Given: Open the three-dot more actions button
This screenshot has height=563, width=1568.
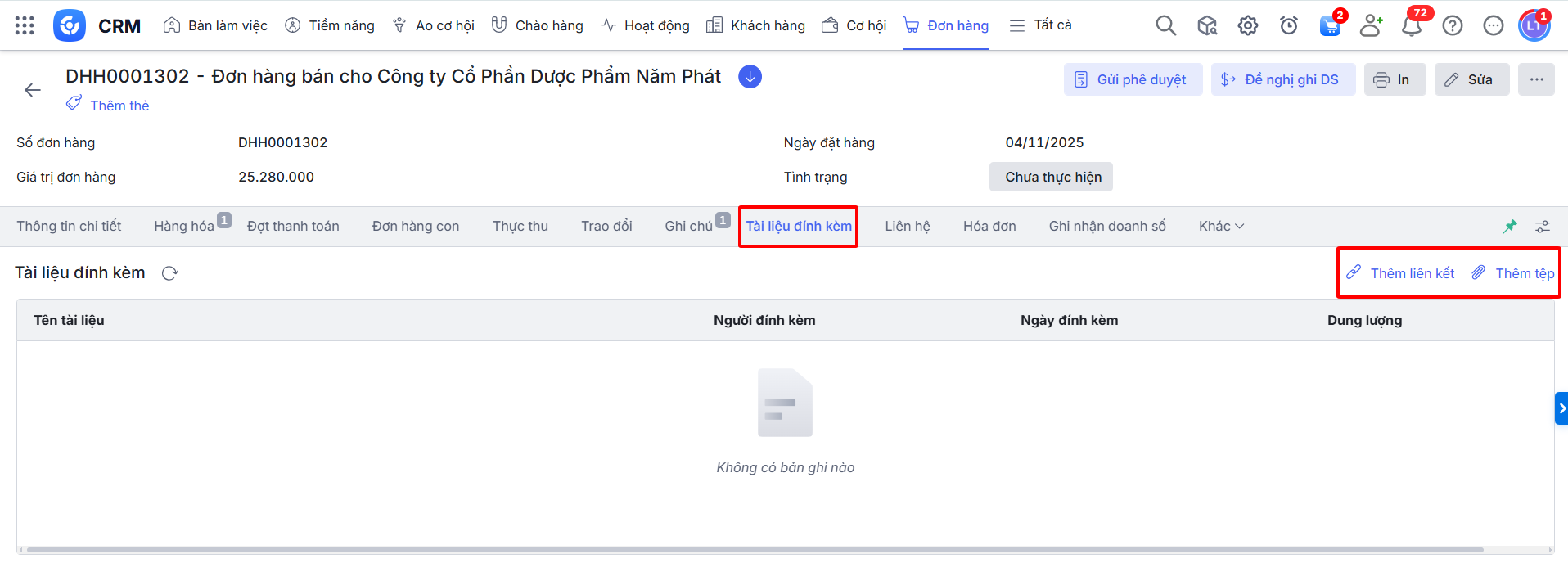Looking at the screenshot, I should click(1536, 79).
